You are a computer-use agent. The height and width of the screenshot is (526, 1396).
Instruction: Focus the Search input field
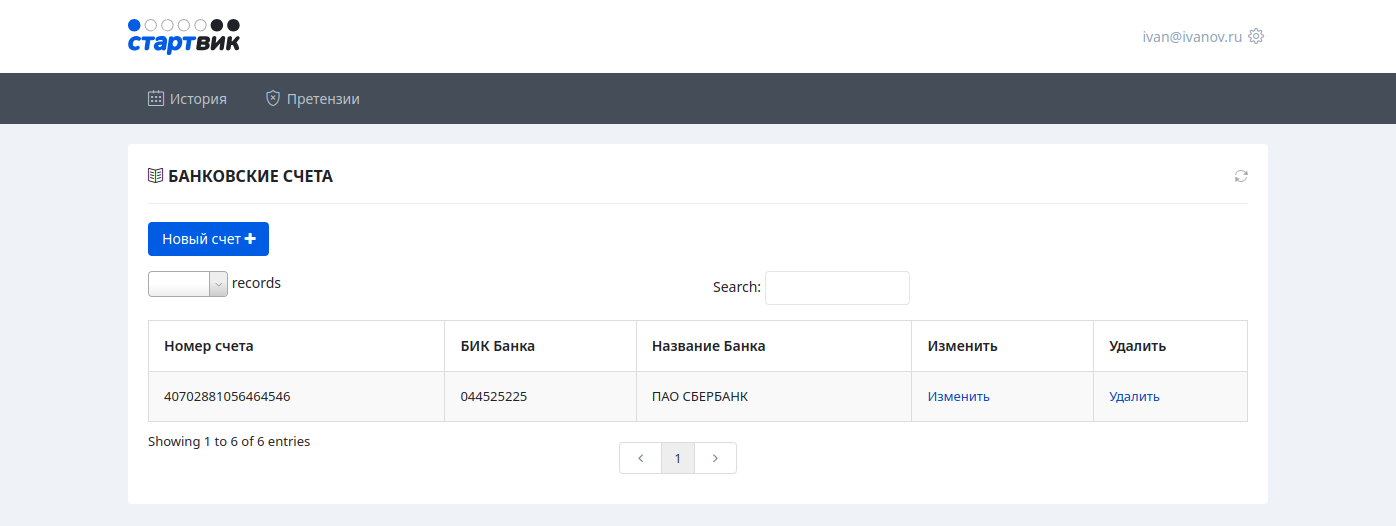837,288
